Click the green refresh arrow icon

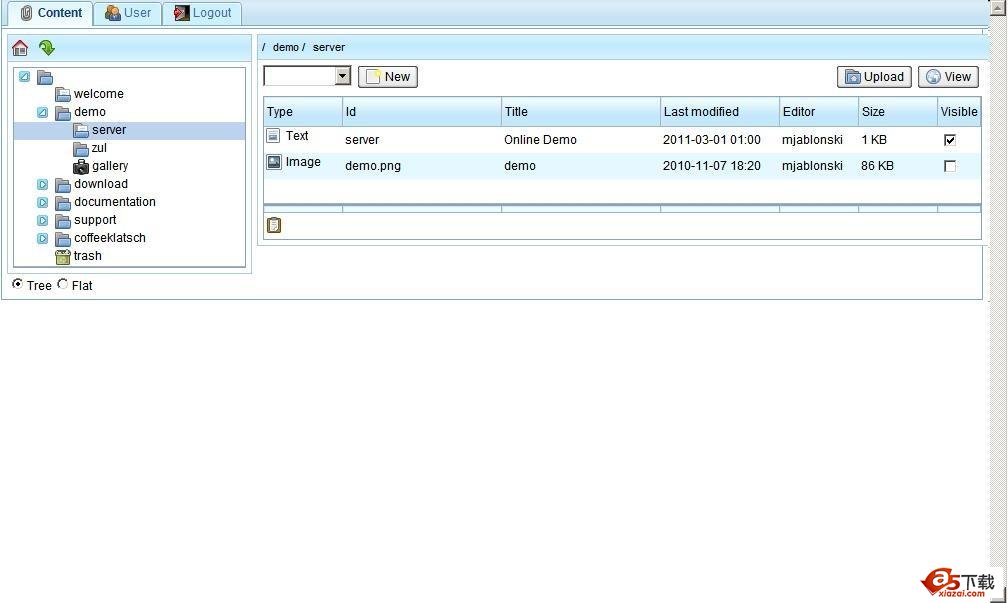click(46, 48)
